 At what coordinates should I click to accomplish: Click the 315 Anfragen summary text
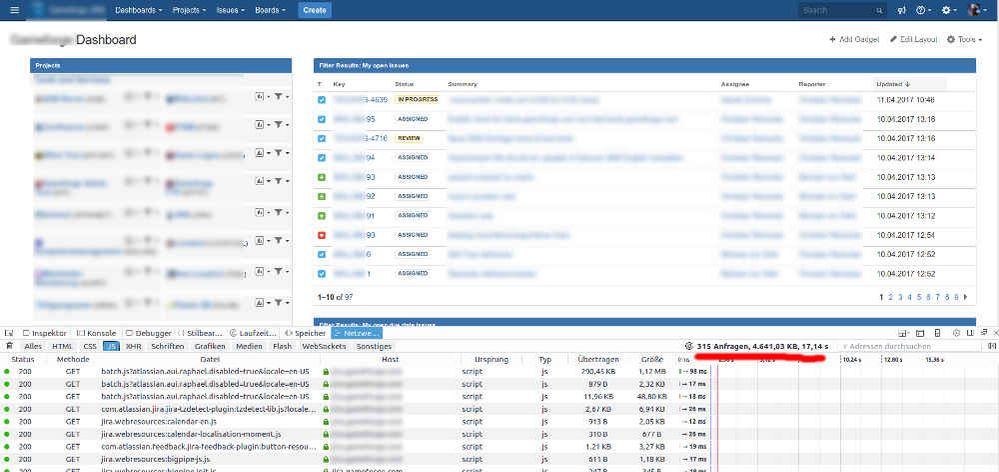coord(763,347)
